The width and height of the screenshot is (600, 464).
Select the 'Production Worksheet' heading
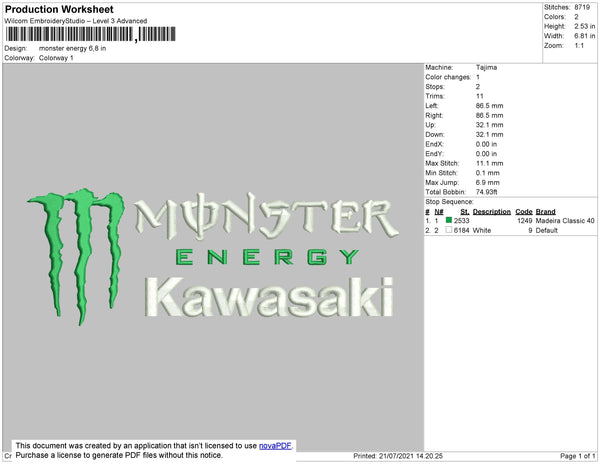[59, 9]
